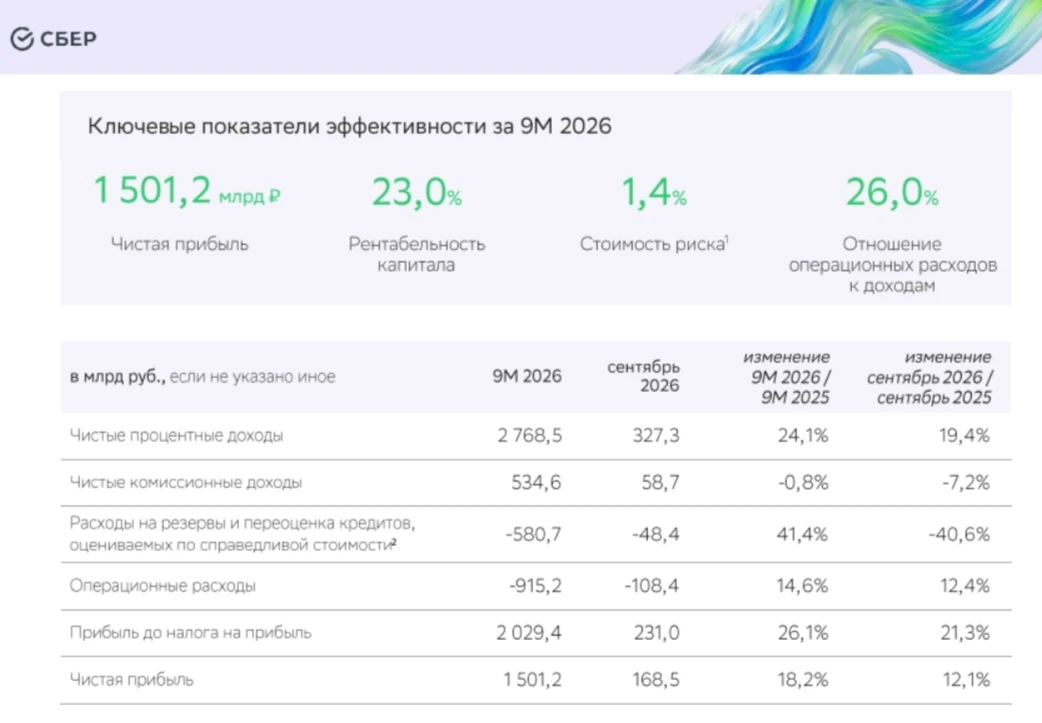Click the value -40,6%
Viewport: 1042px width, 723px height.
[959, 534]
